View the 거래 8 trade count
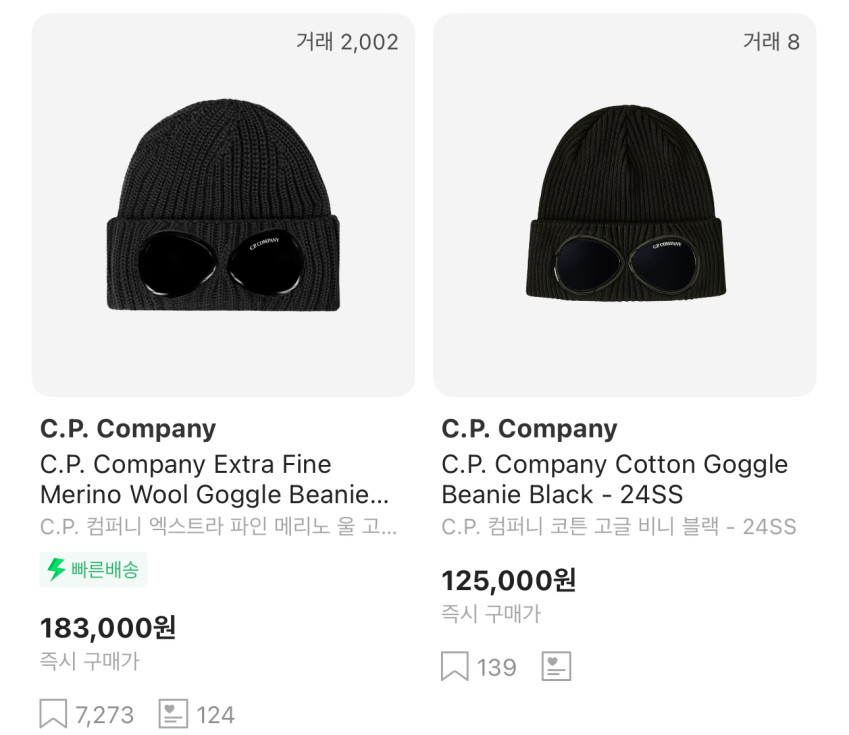The image size is (849, 735). (x=771, y=42)
